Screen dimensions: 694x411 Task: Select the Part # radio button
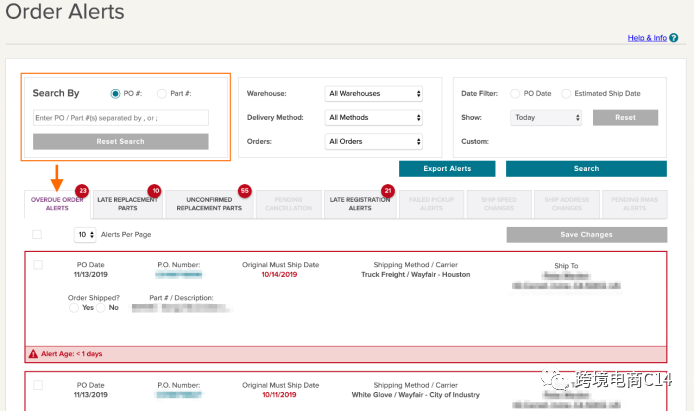[x=163, y=93]
